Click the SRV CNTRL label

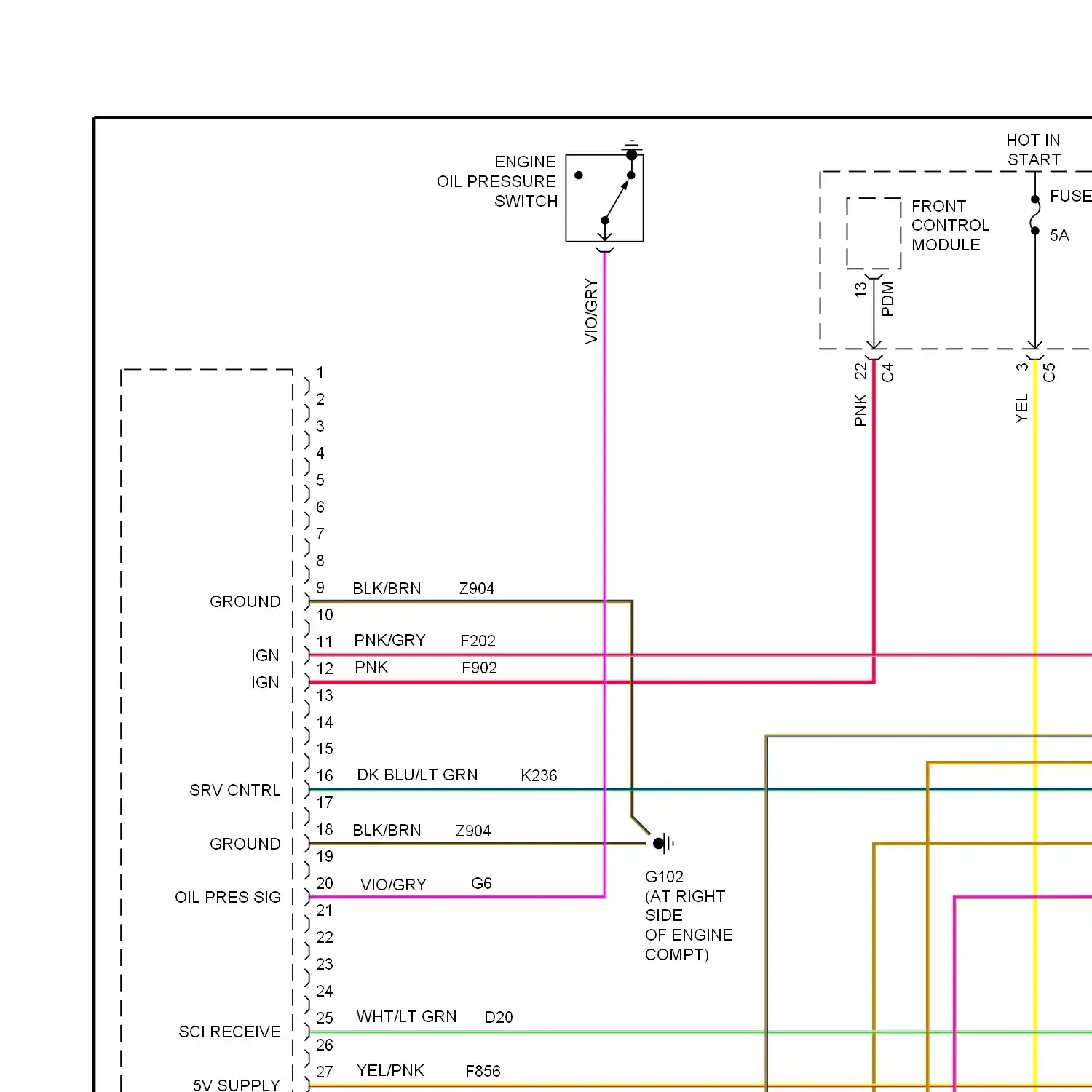[x=234, y=791]
